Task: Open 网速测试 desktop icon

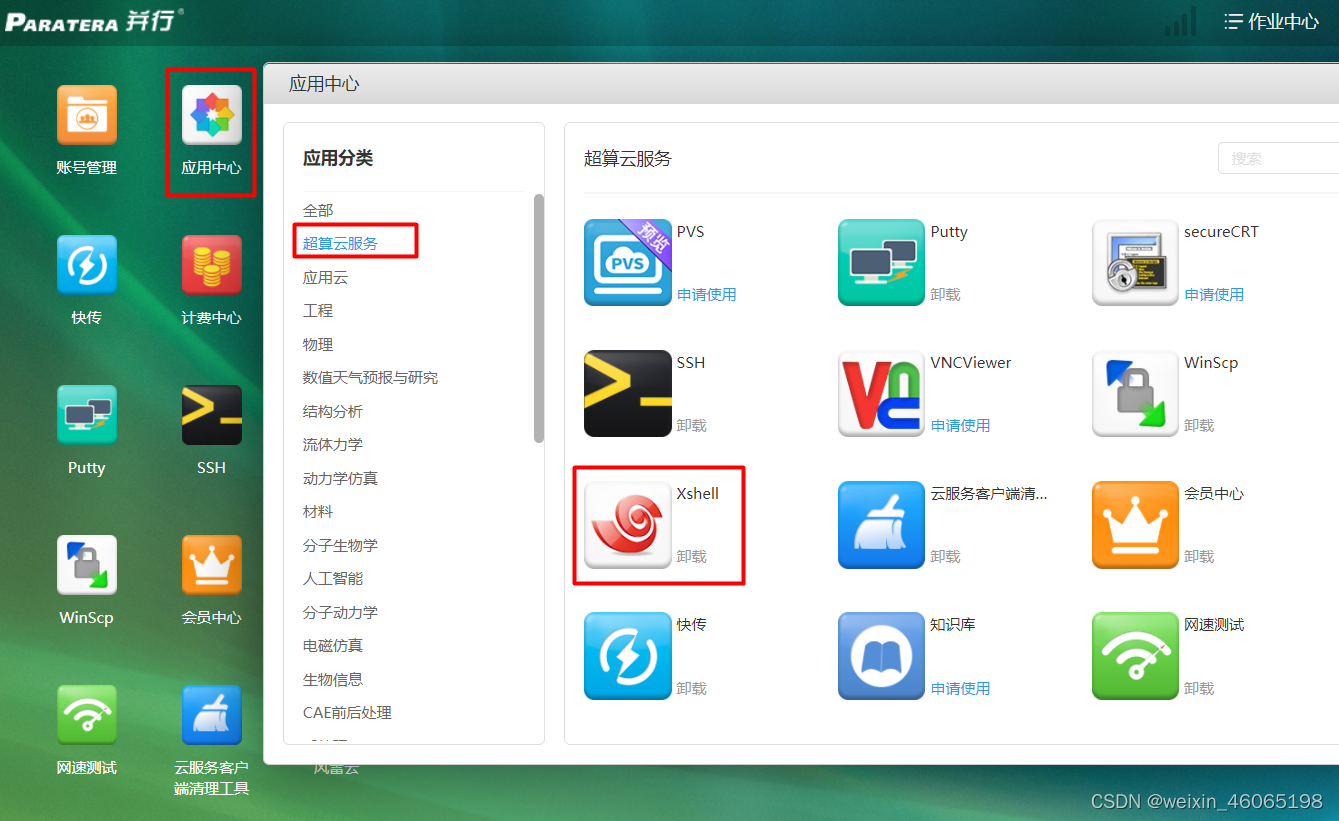Action: [87, 715]
